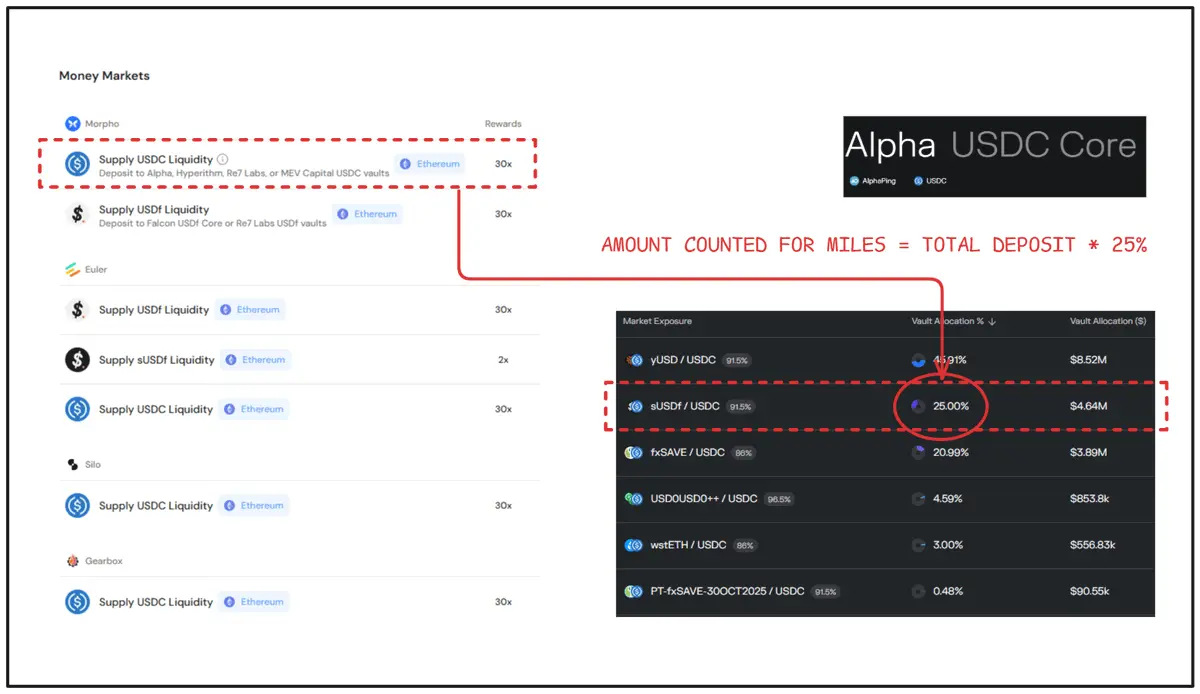Click the Alpha USDC Core vault title

tap(990, 146)
